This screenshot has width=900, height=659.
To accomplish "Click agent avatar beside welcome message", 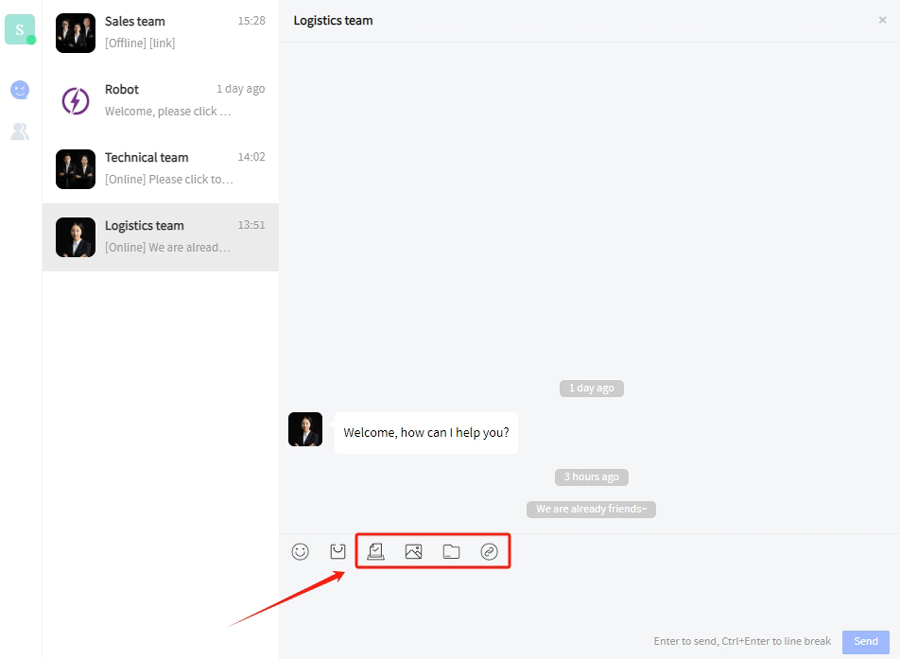I will 305,429.
